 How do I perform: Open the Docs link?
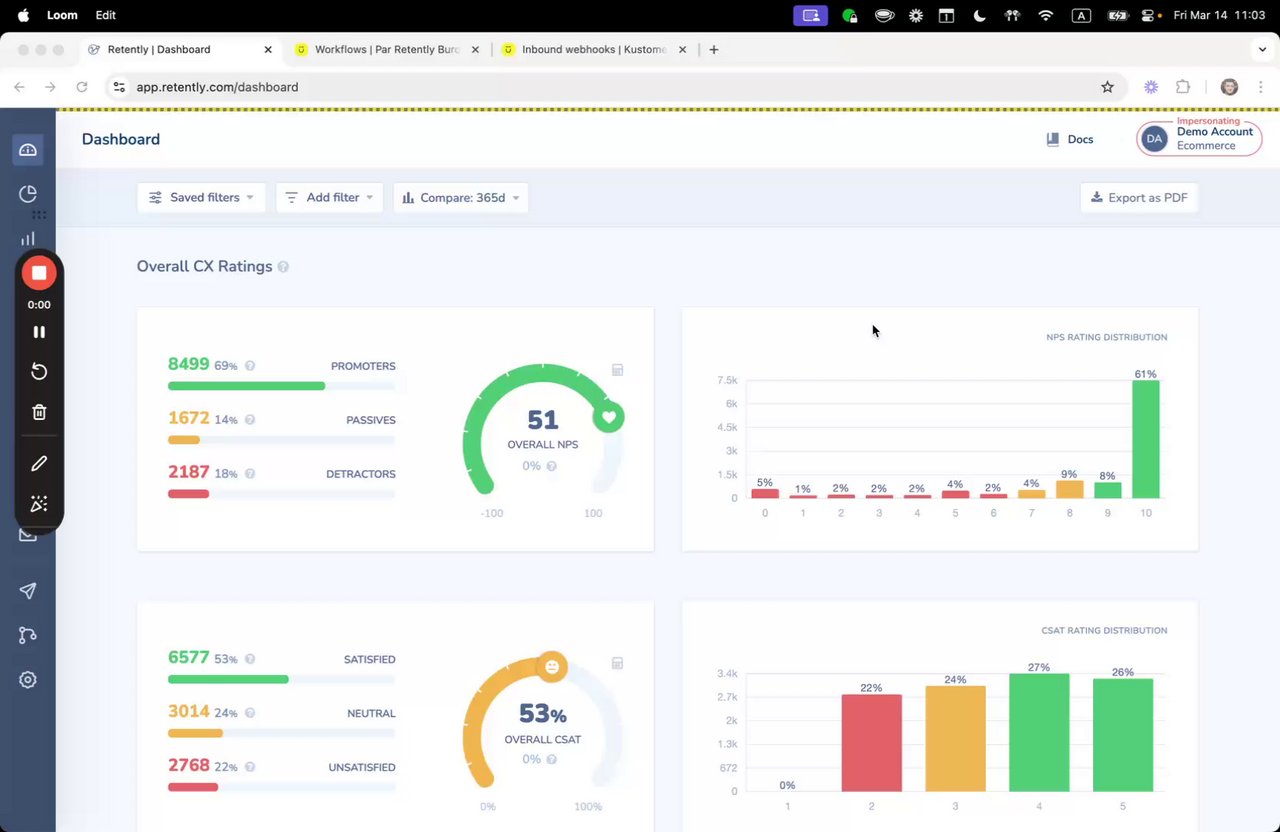pyautogui.click(x=1070, y=140)
